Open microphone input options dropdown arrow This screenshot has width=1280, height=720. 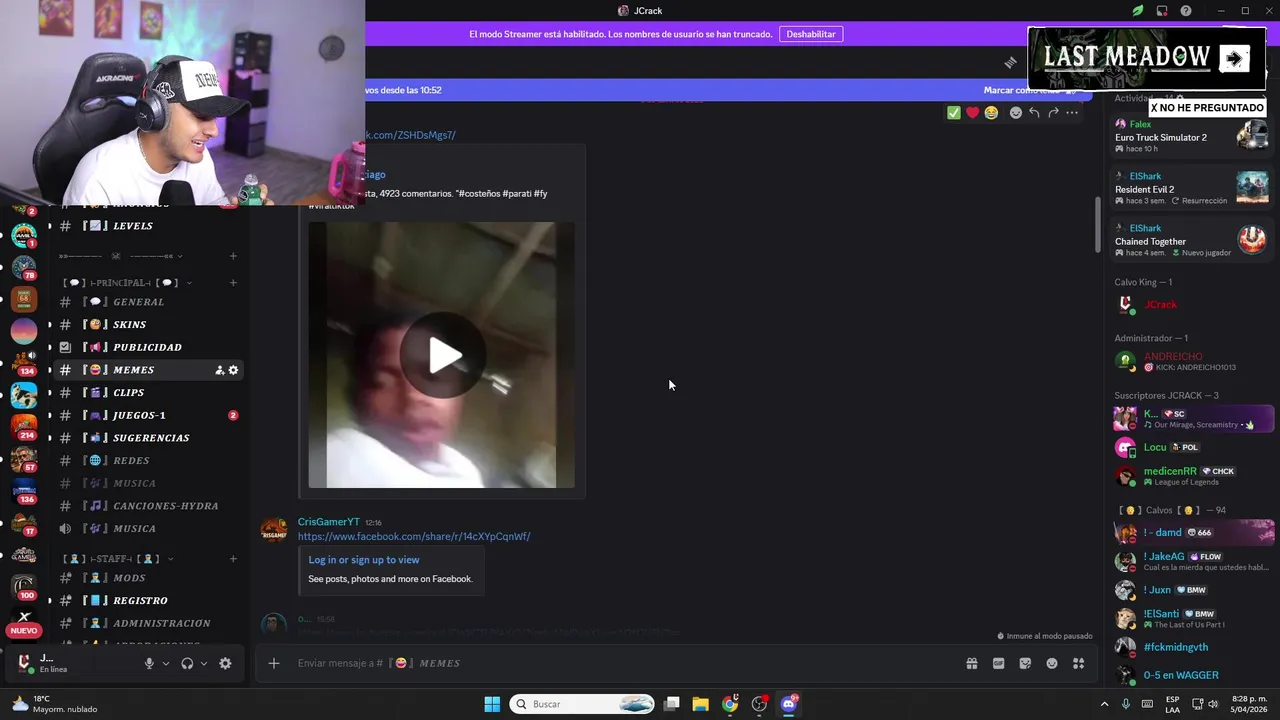[x=166, y=663]
